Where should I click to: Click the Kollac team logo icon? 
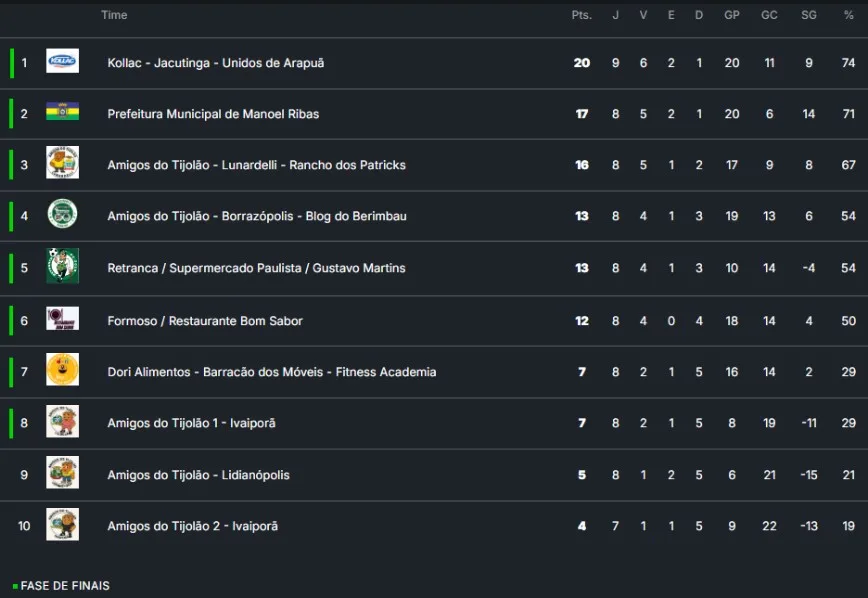(62, 62)
